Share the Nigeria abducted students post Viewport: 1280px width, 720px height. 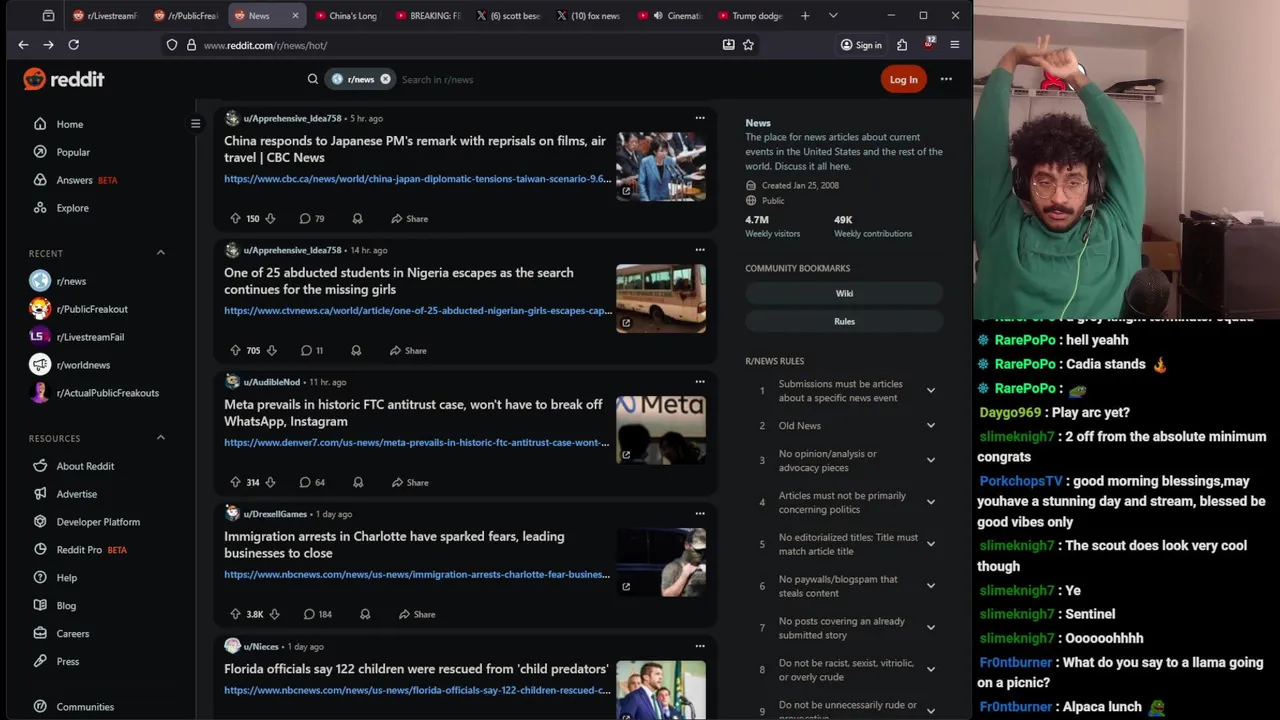tap(409, 350)
